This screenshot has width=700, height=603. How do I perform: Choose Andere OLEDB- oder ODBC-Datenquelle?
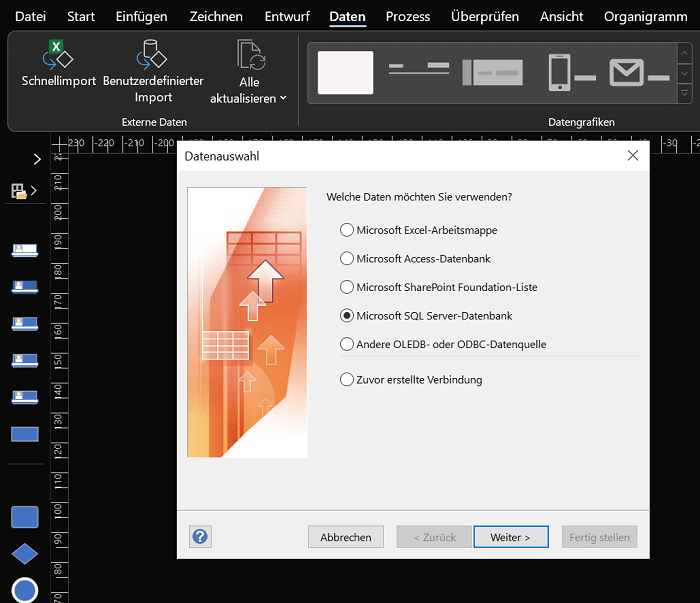pyautogui.click(x=443, y=344)
